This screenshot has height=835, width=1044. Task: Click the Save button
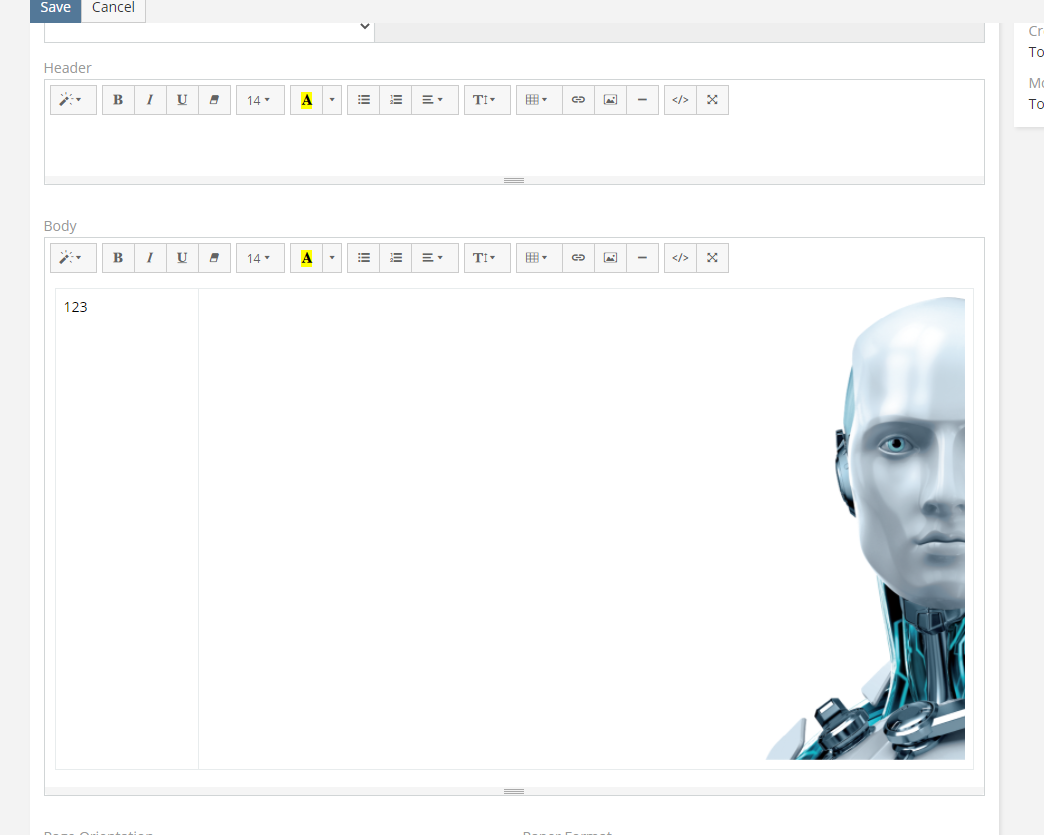[x=55, y=8]
